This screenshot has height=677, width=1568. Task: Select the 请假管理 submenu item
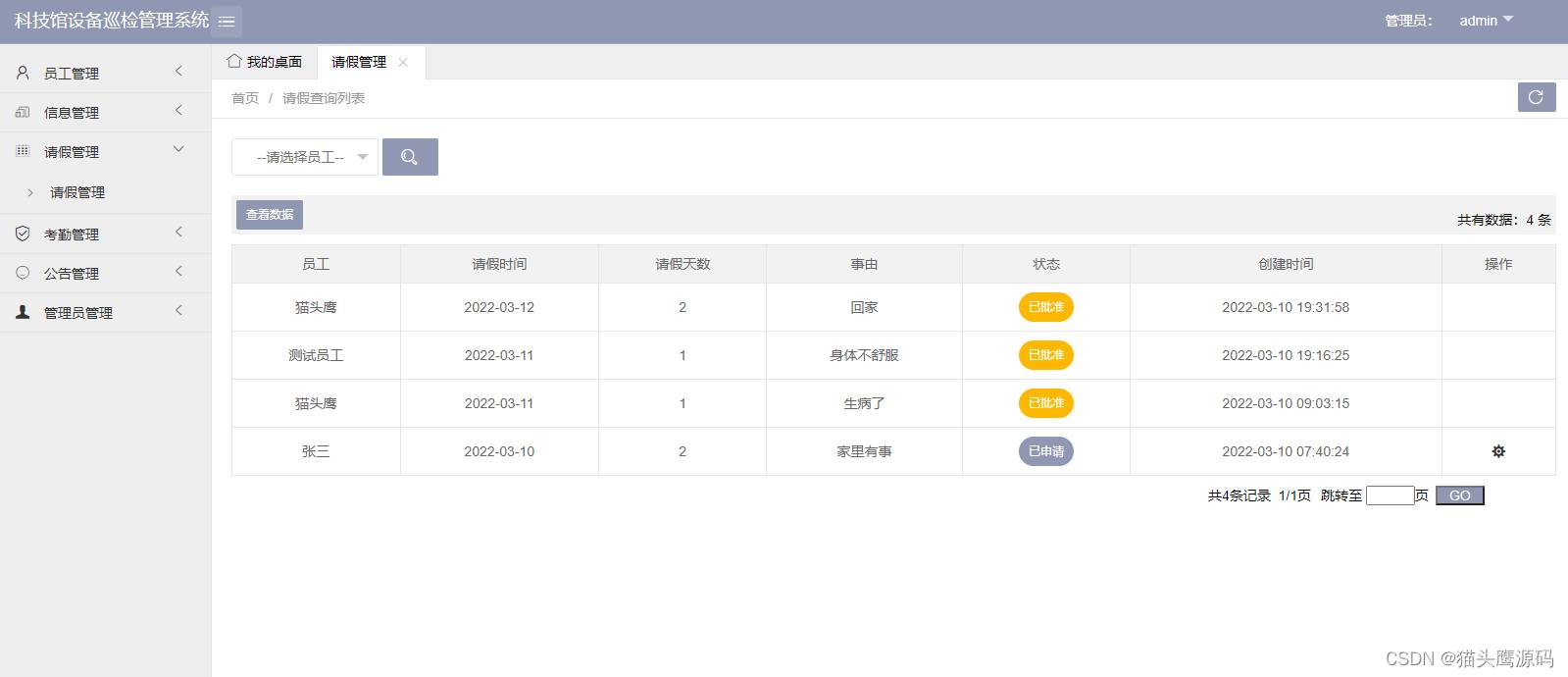click(77, 192)
